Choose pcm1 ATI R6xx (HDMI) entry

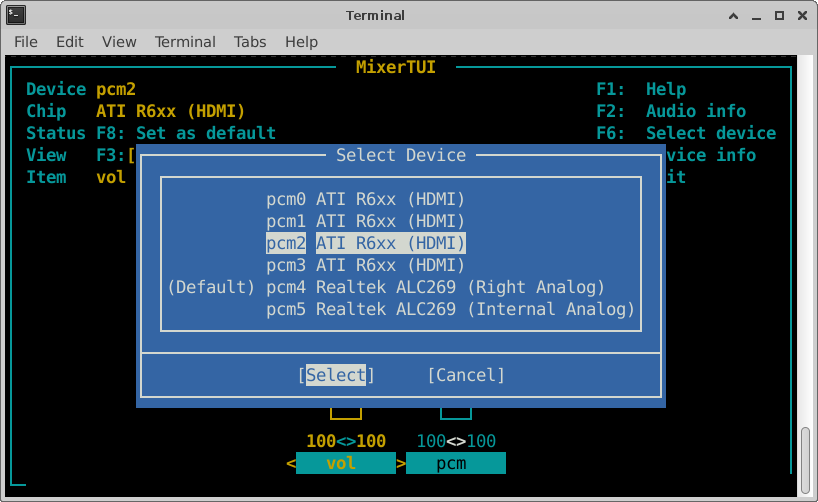pyautogui.click(x=365, y=221)
